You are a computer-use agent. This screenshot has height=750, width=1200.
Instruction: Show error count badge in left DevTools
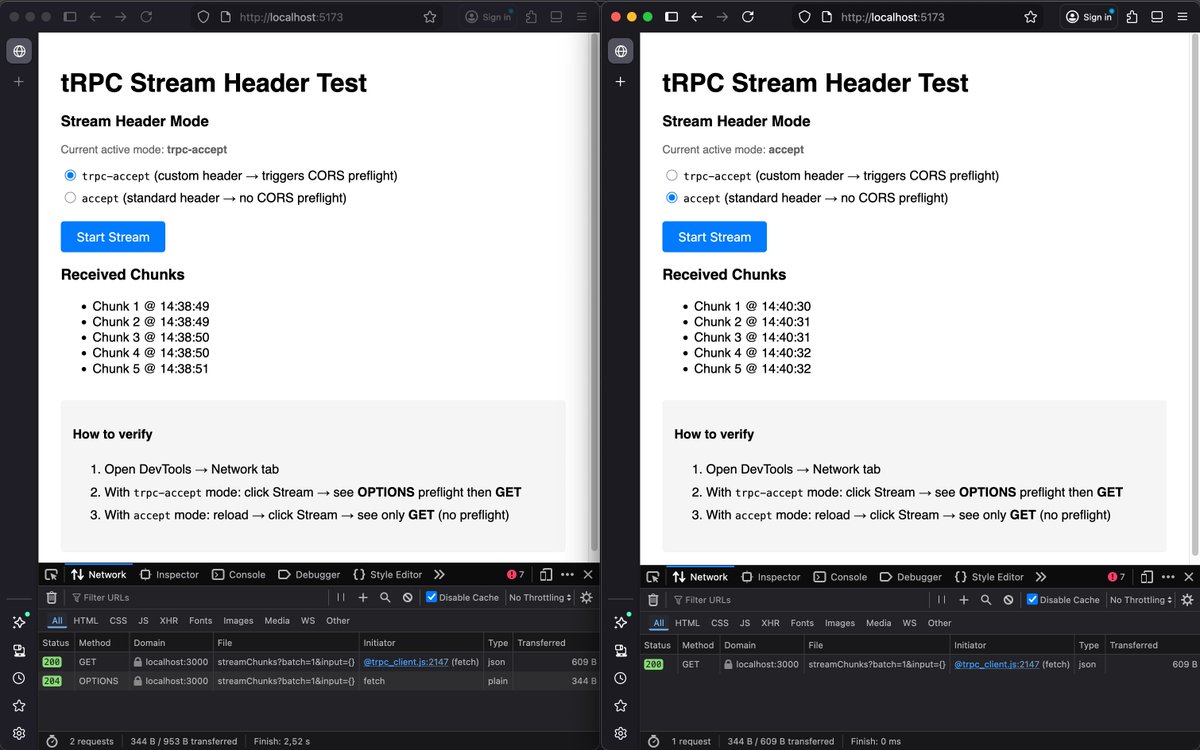pos(516,575)
